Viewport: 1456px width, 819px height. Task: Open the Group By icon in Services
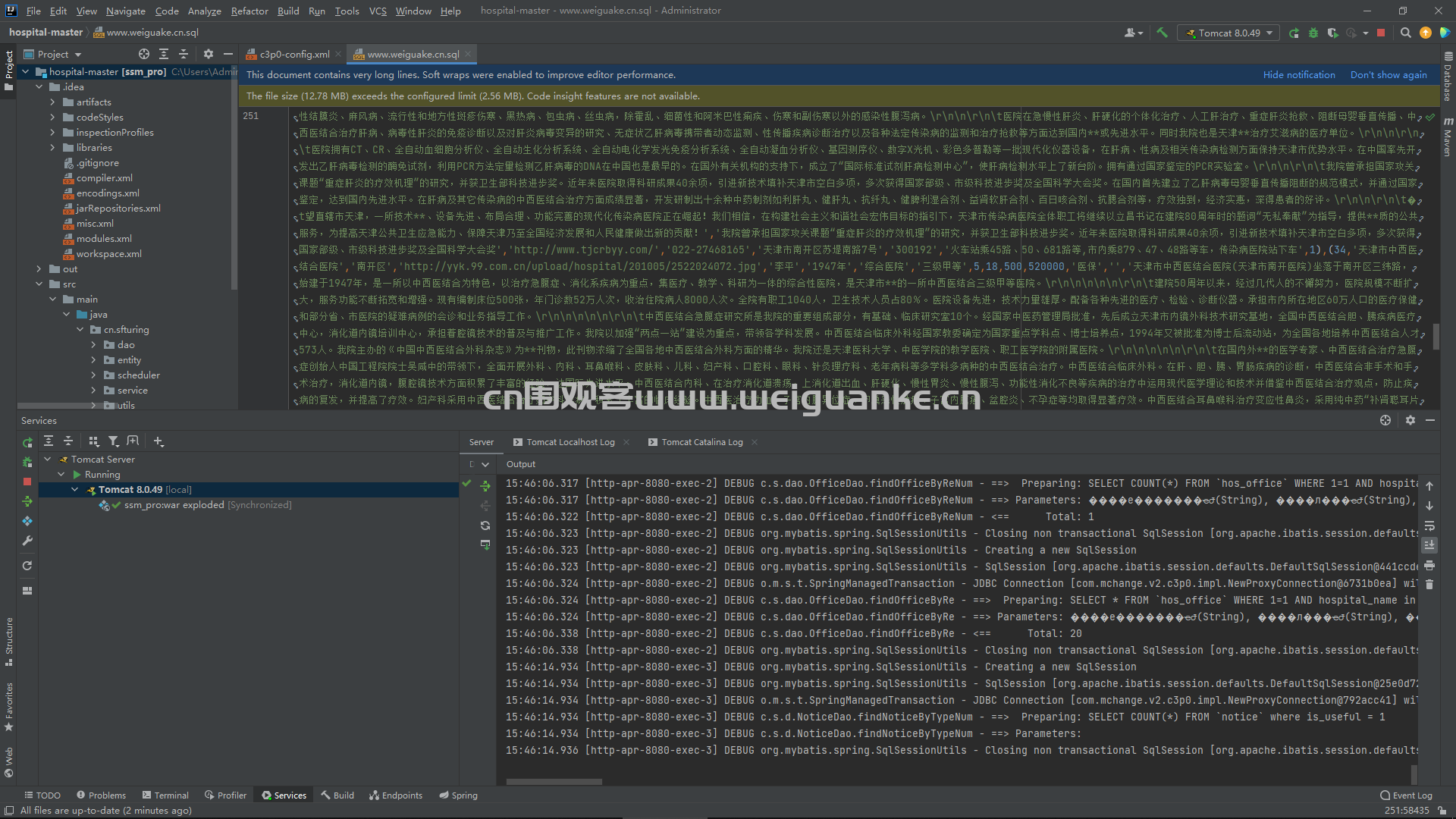93,441
